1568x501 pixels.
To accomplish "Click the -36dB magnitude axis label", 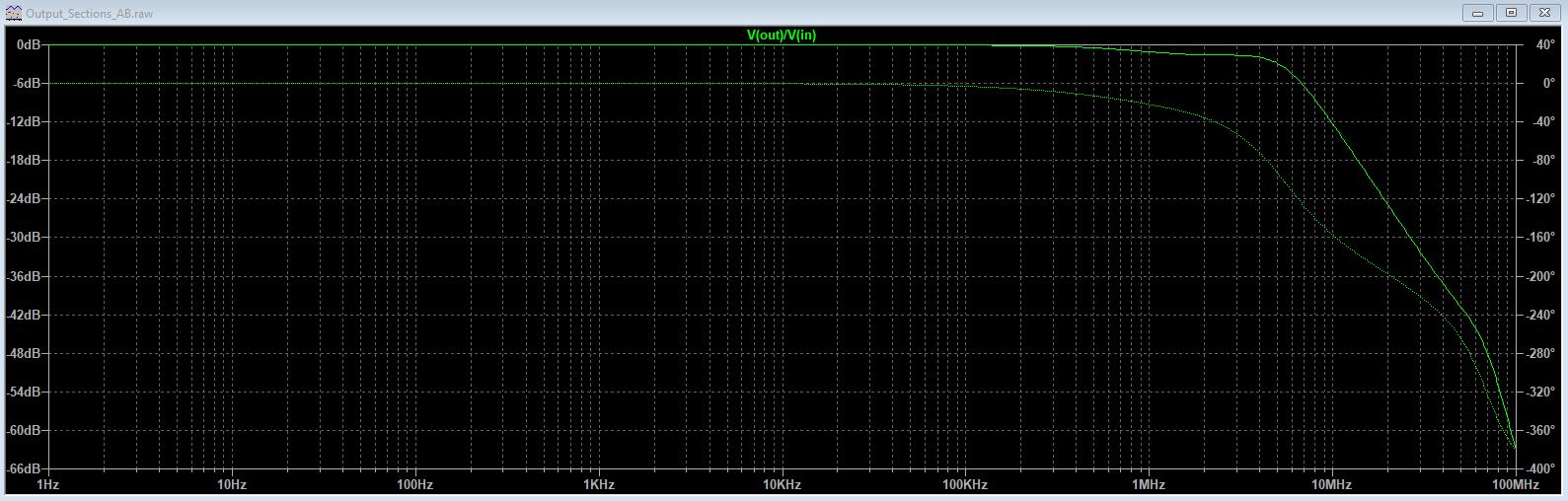I will tap(23, 277).
